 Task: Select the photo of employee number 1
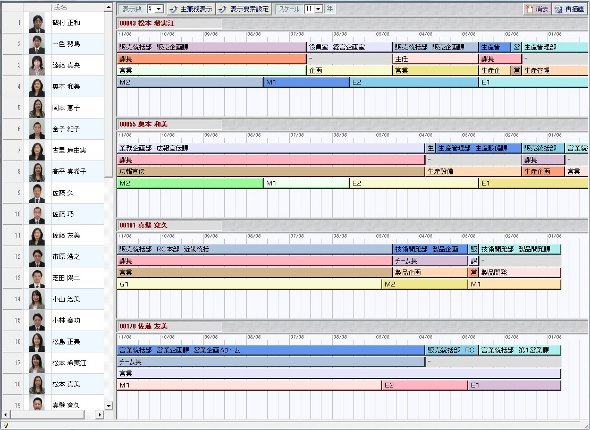37,23
